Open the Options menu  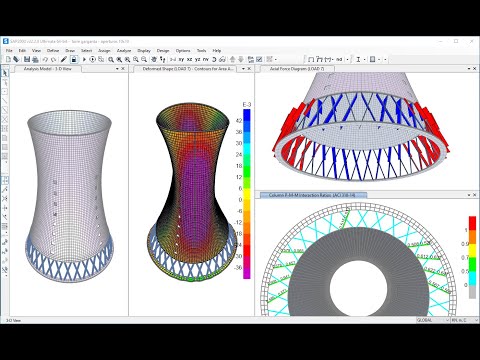pyautogui.click(x=183, y=51)
